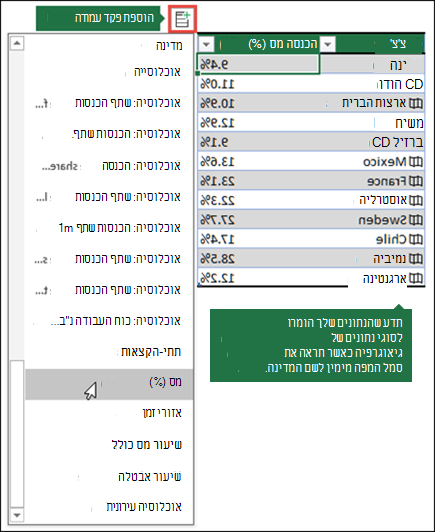
Task: Open the filter dropdown of the country column header
Action: 328,44
